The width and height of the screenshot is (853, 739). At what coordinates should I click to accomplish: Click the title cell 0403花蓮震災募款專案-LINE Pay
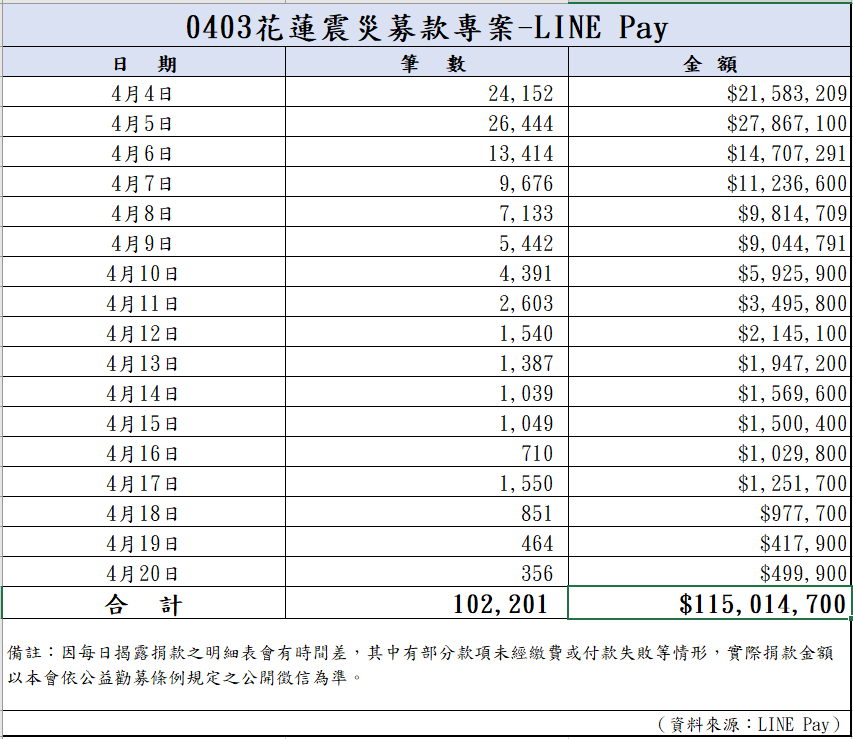click(426, 26)
